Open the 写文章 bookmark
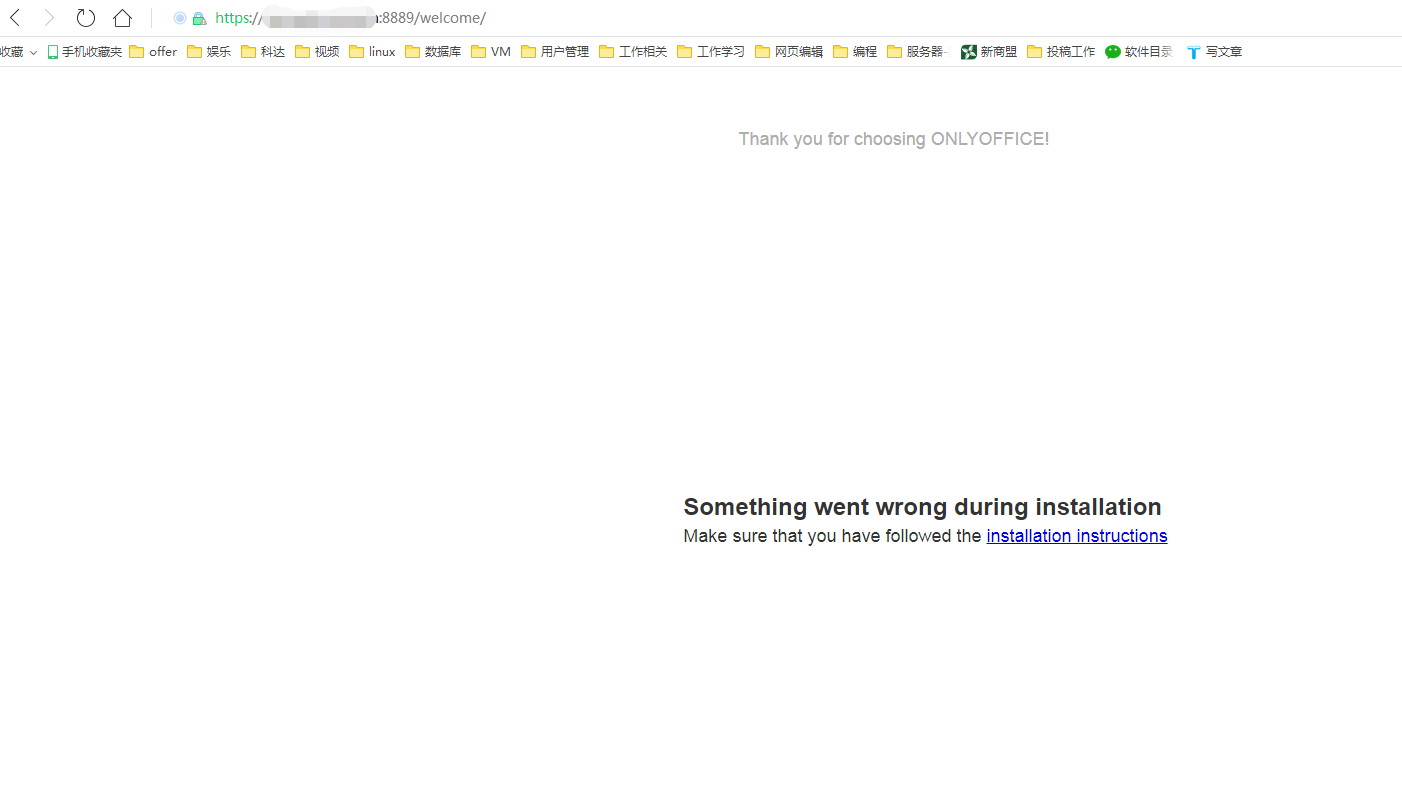This screenshot has height=795, width=1402. pyautogui.click(x=1214, y=52)
